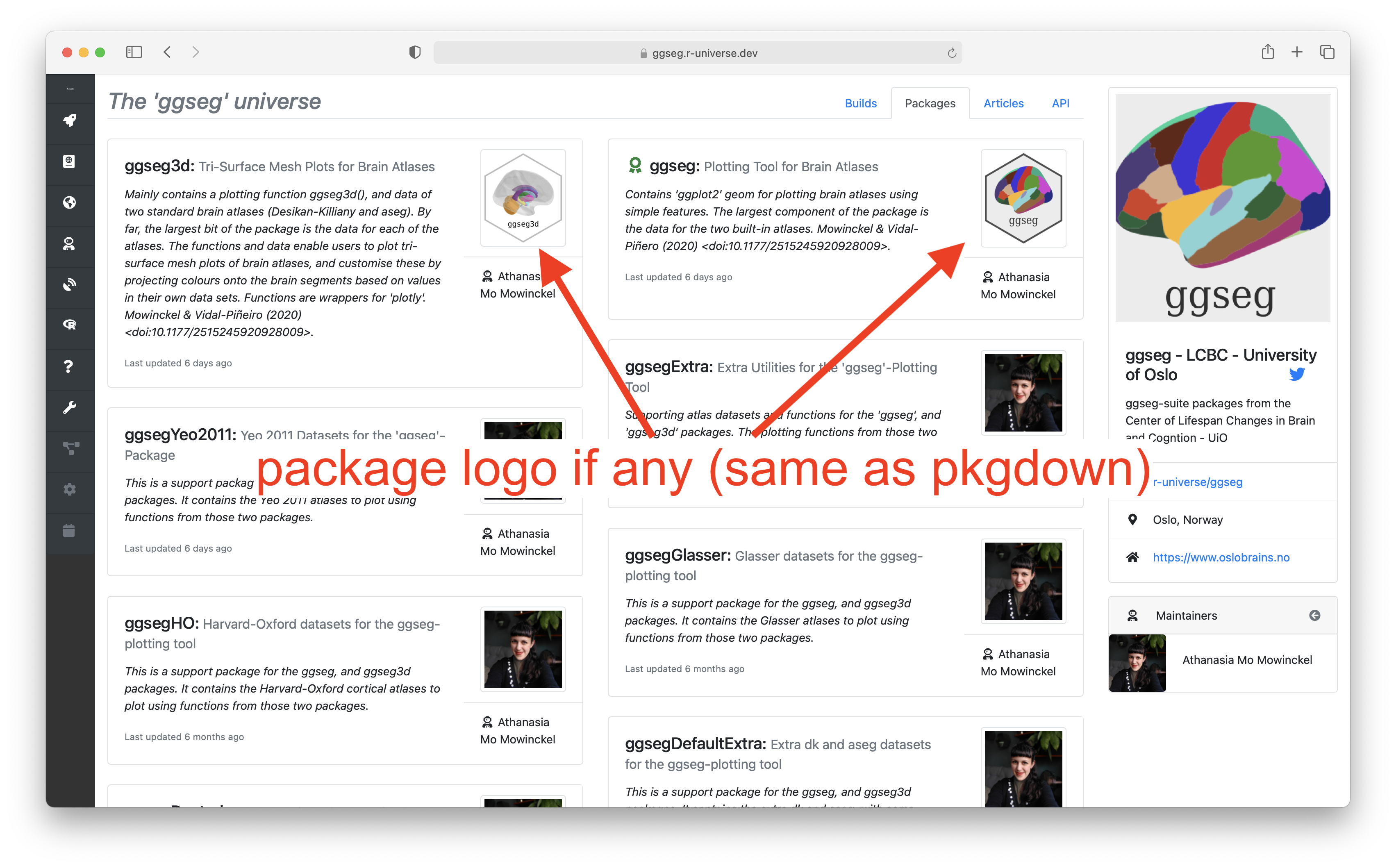Click the map pin icon beside Oslo, Norway
Screen dimensions: 1396x868
[1132, 520]
